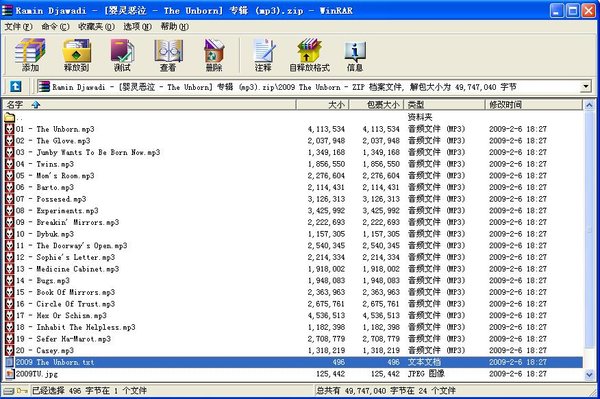The height and width of the screenshot is (399, 600).
Task: Select the 2009TU.jpg image file icon
Action: (x=10, y=374)
